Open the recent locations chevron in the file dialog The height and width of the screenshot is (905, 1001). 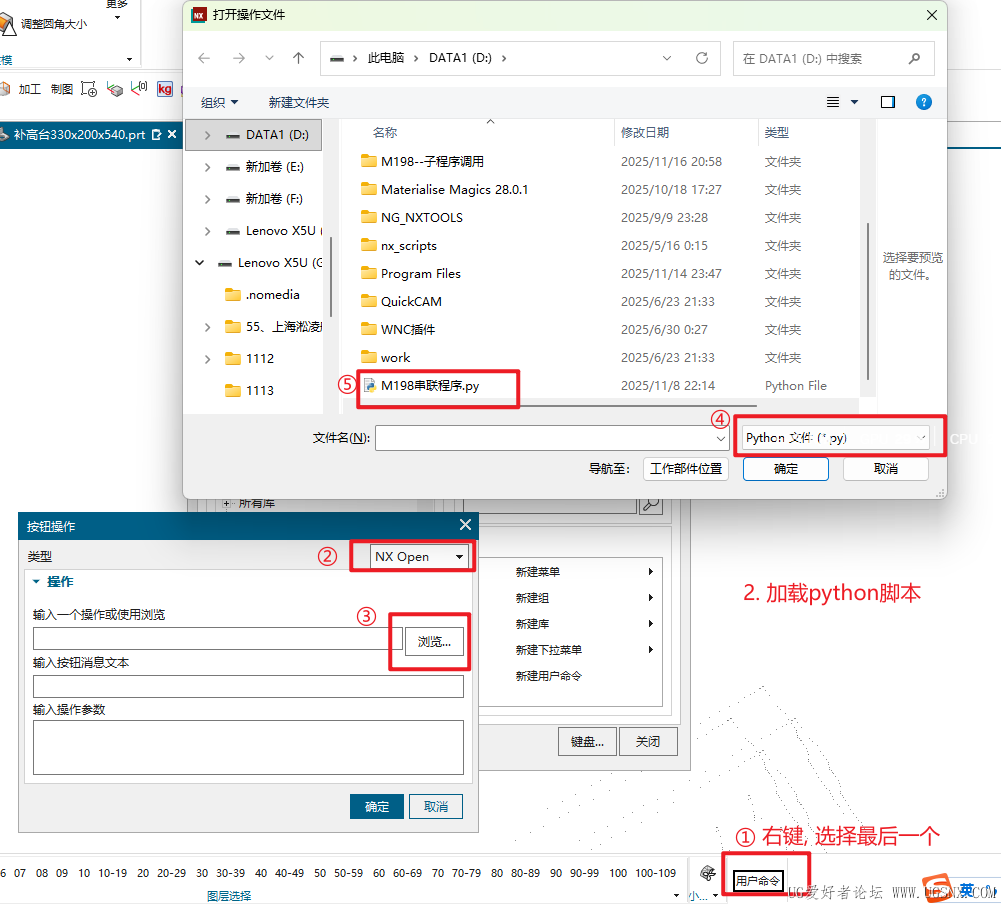(x=269, y=58)
